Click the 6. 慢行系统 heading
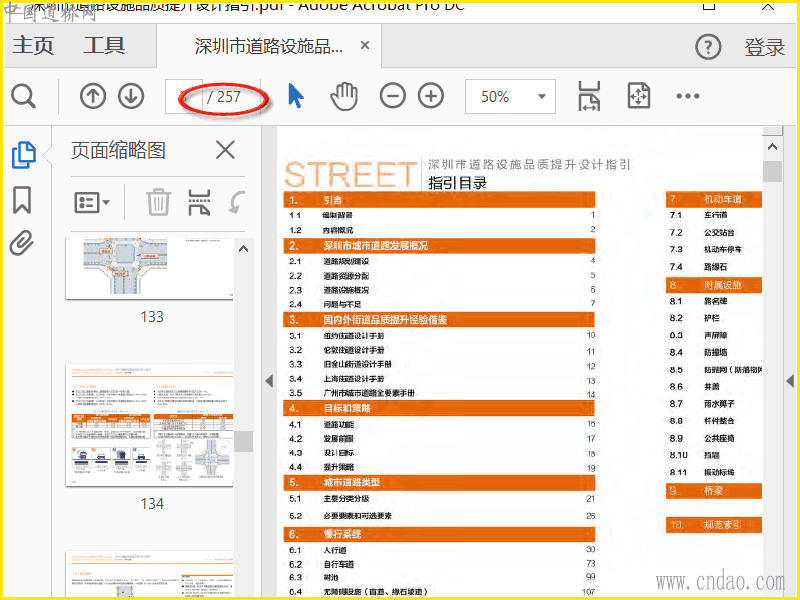The height and width of the screenshot is (600, 800). click(x=439, y=534)
